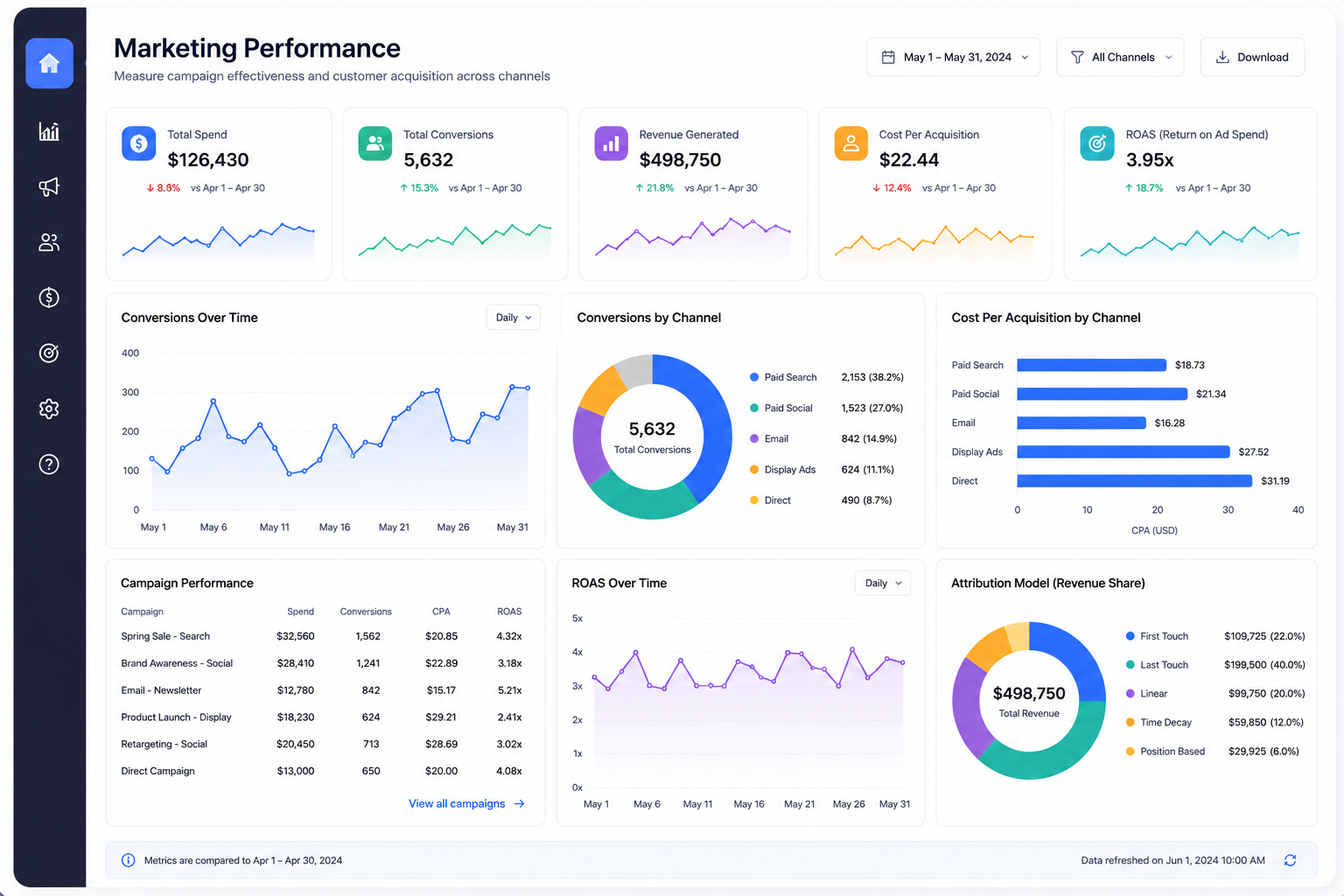Click the info icon in the footer note
Screen dimensions: 1344x896
128,860
